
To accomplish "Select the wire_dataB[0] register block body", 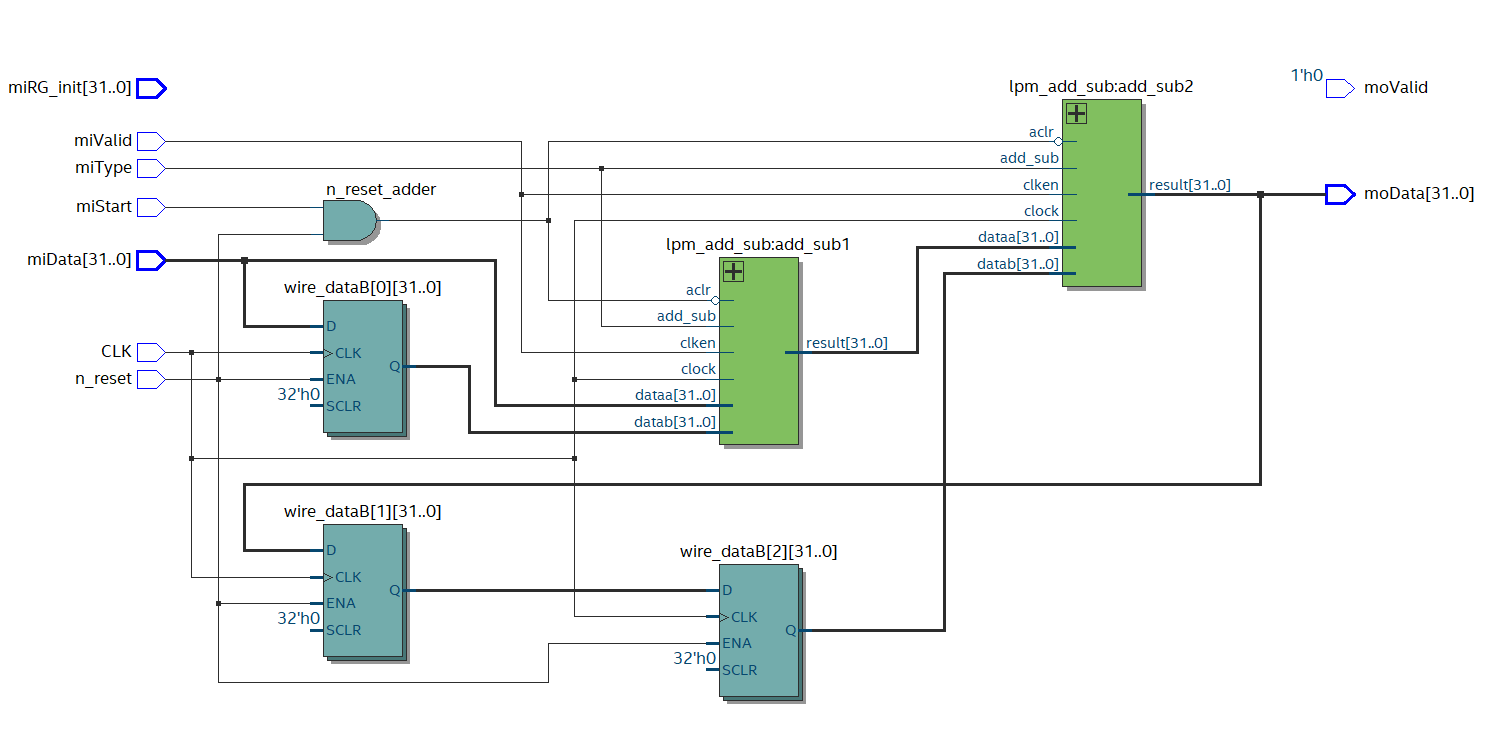I will coord(363,366).
